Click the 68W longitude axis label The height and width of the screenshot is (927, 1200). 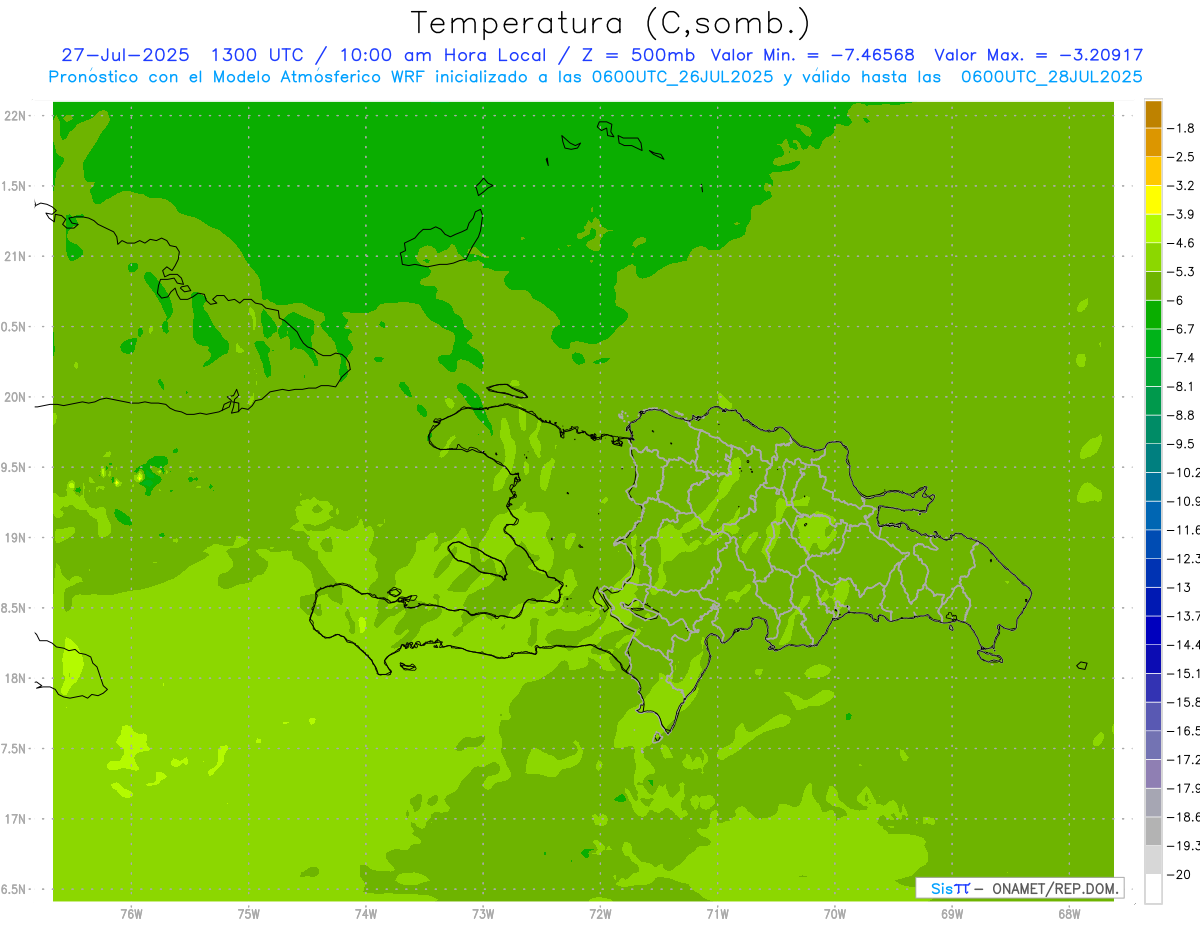1069,914
